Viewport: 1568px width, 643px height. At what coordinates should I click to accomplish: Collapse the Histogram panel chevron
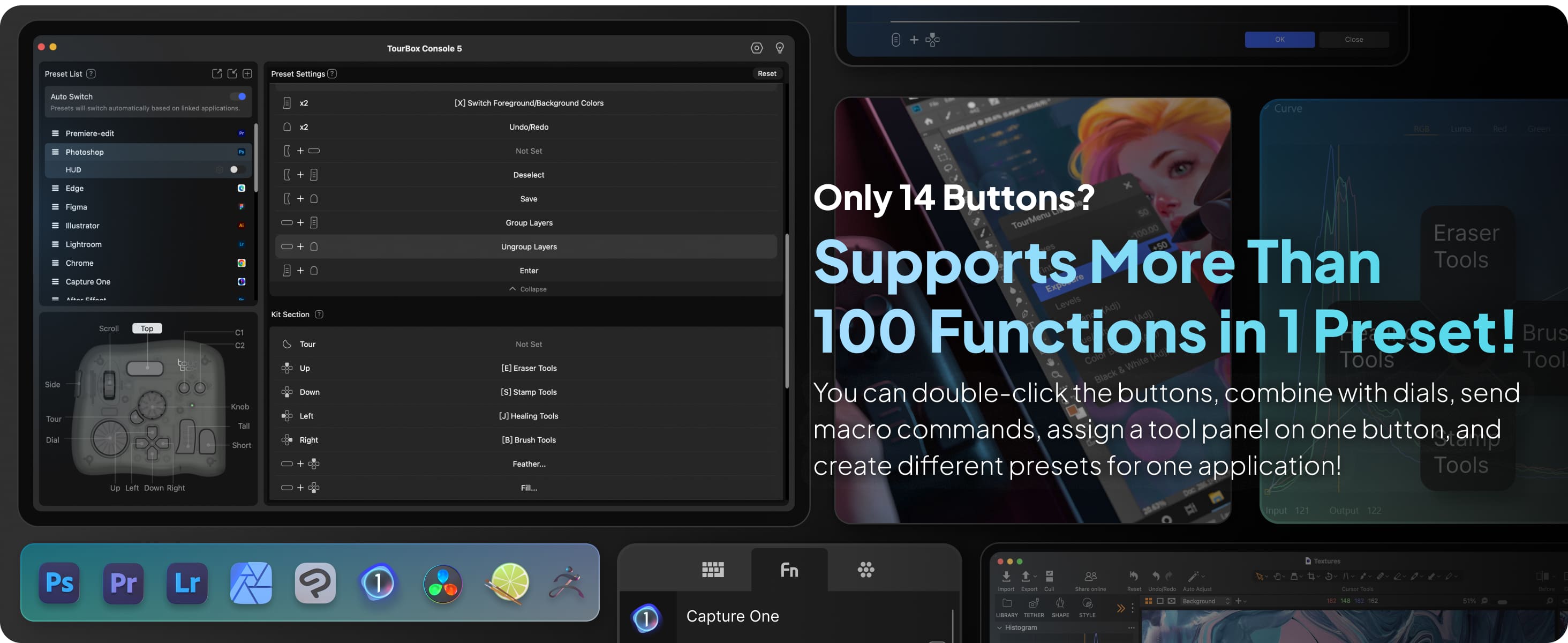(999, 628)
